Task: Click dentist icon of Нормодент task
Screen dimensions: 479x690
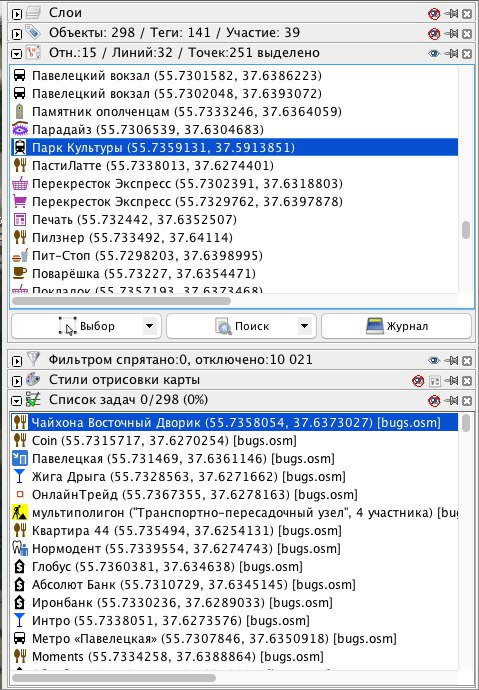Action: (x=20, y=549)
